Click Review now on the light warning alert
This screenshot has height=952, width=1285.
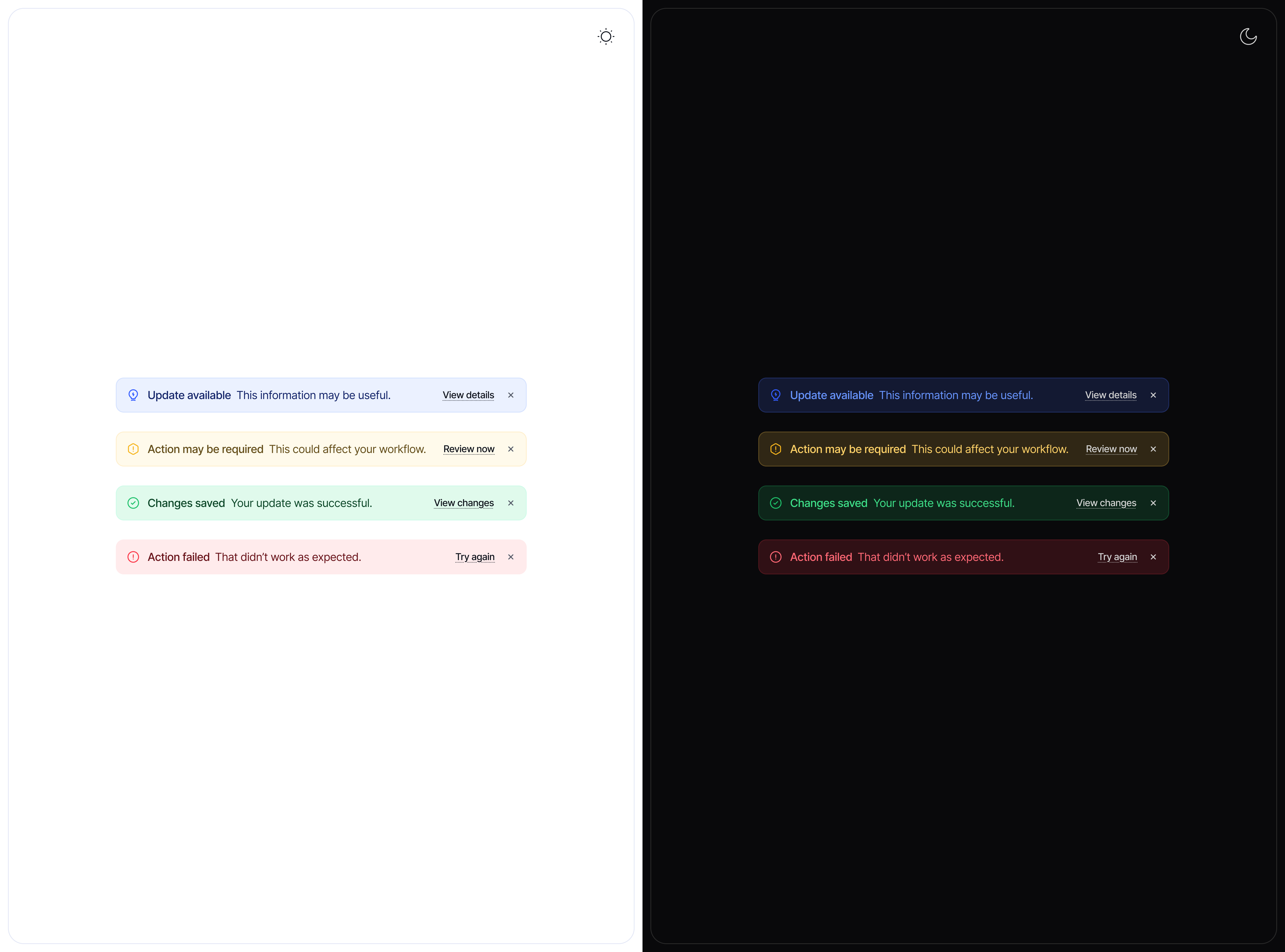tap(468, 449)
